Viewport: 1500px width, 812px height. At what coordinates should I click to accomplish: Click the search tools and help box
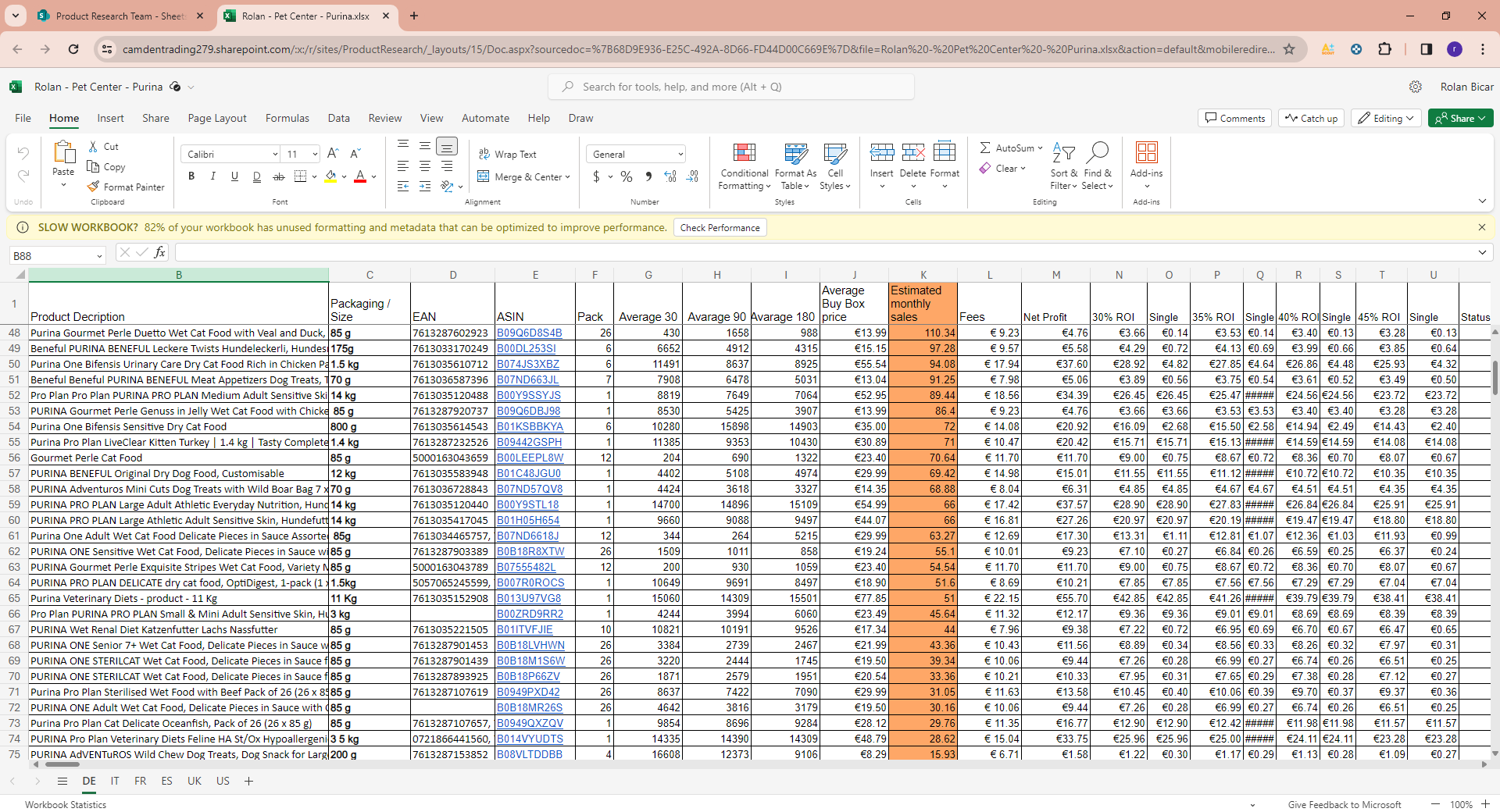[x=731, y=87]
